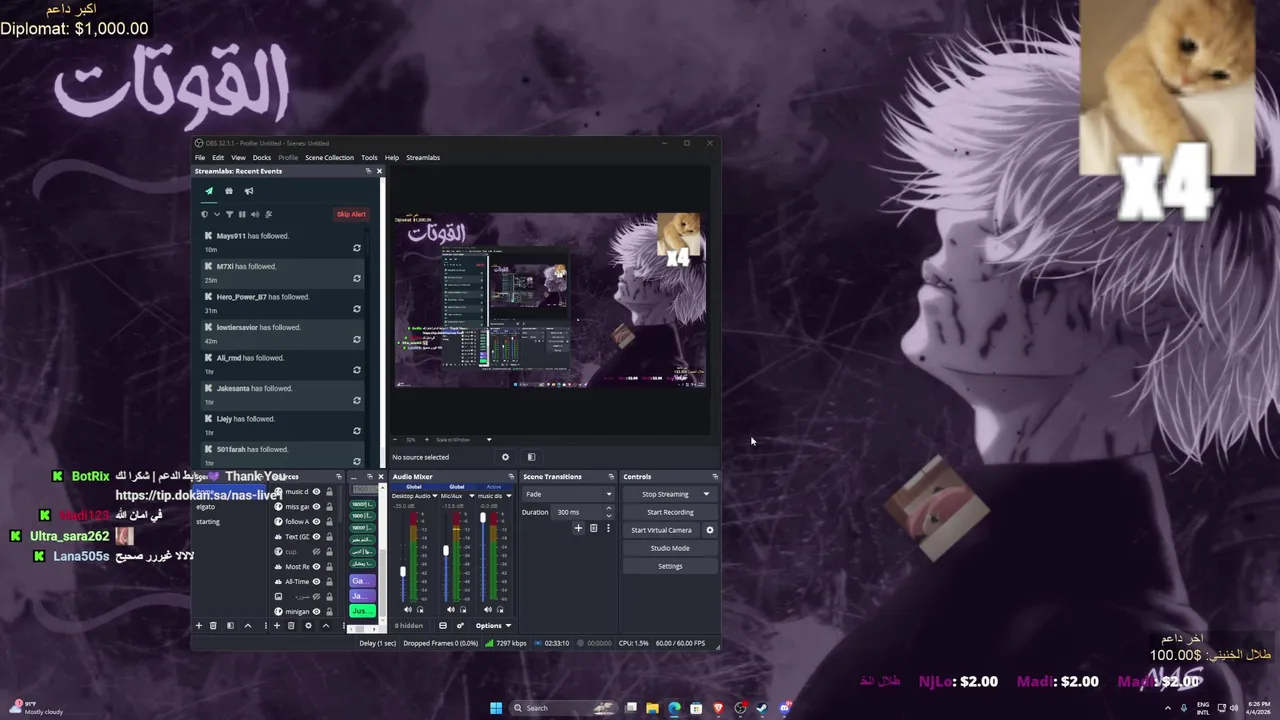The width and height of the screenshot is (1280, 720).
Task: Enable Studio Mode
Action: pos(670,548)
